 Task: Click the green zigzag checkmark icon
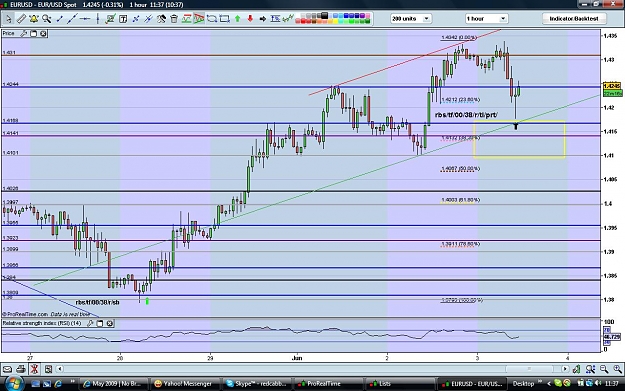click(288, 19)
